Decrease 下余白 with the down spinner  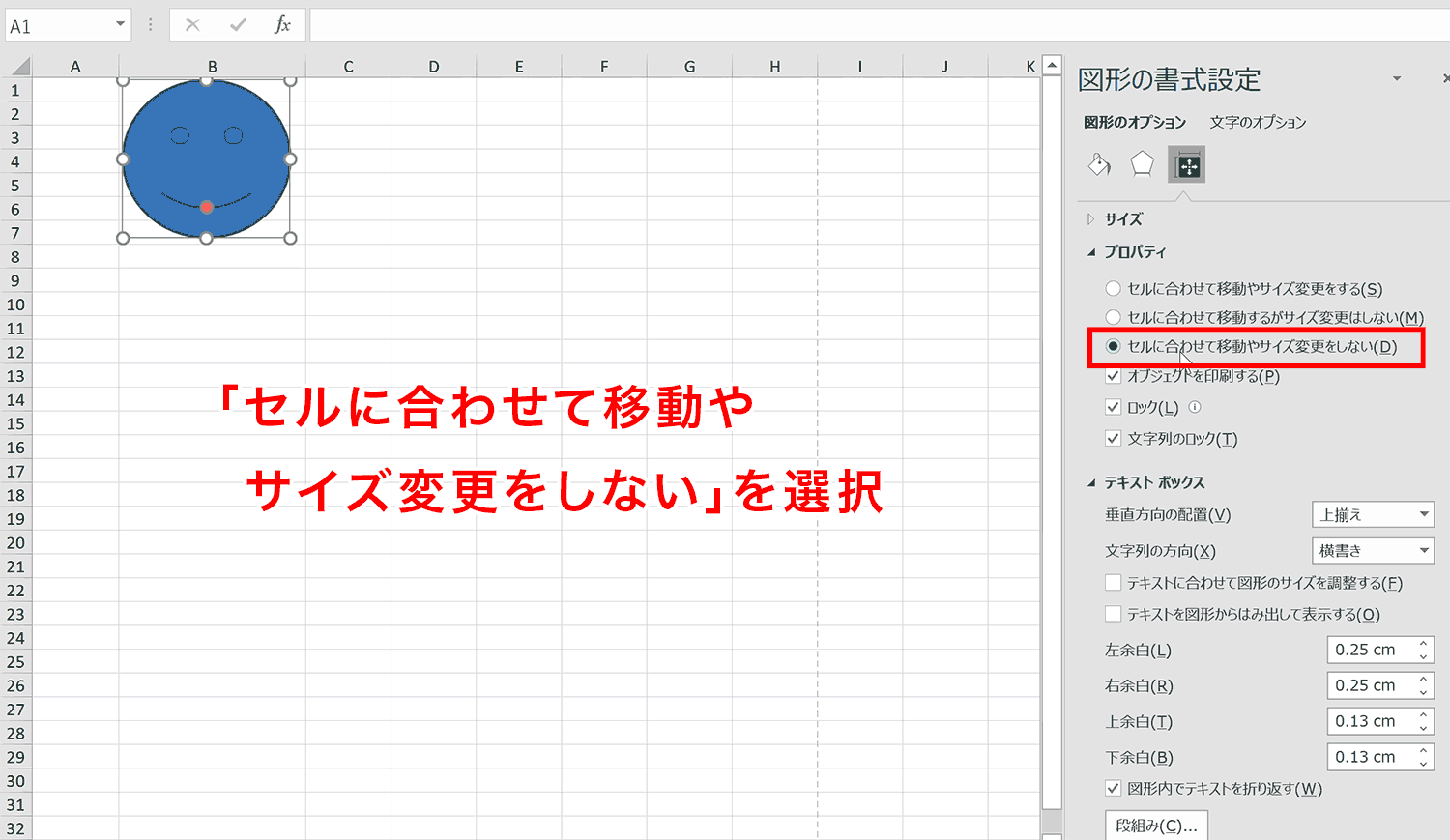click(1424, 764)
